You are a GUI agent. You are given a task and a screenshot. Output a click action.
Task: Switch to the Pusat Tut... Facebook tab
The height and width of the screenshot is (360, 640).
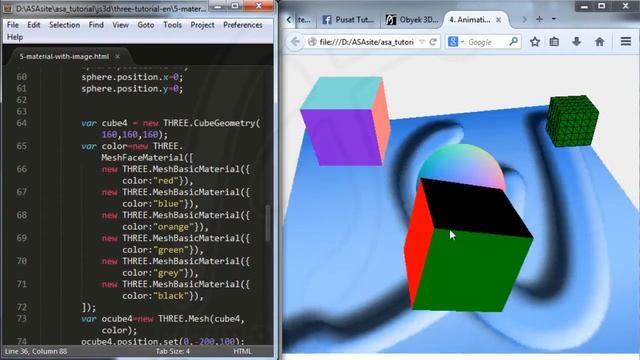pyautogui.click(x=348, y=19)
